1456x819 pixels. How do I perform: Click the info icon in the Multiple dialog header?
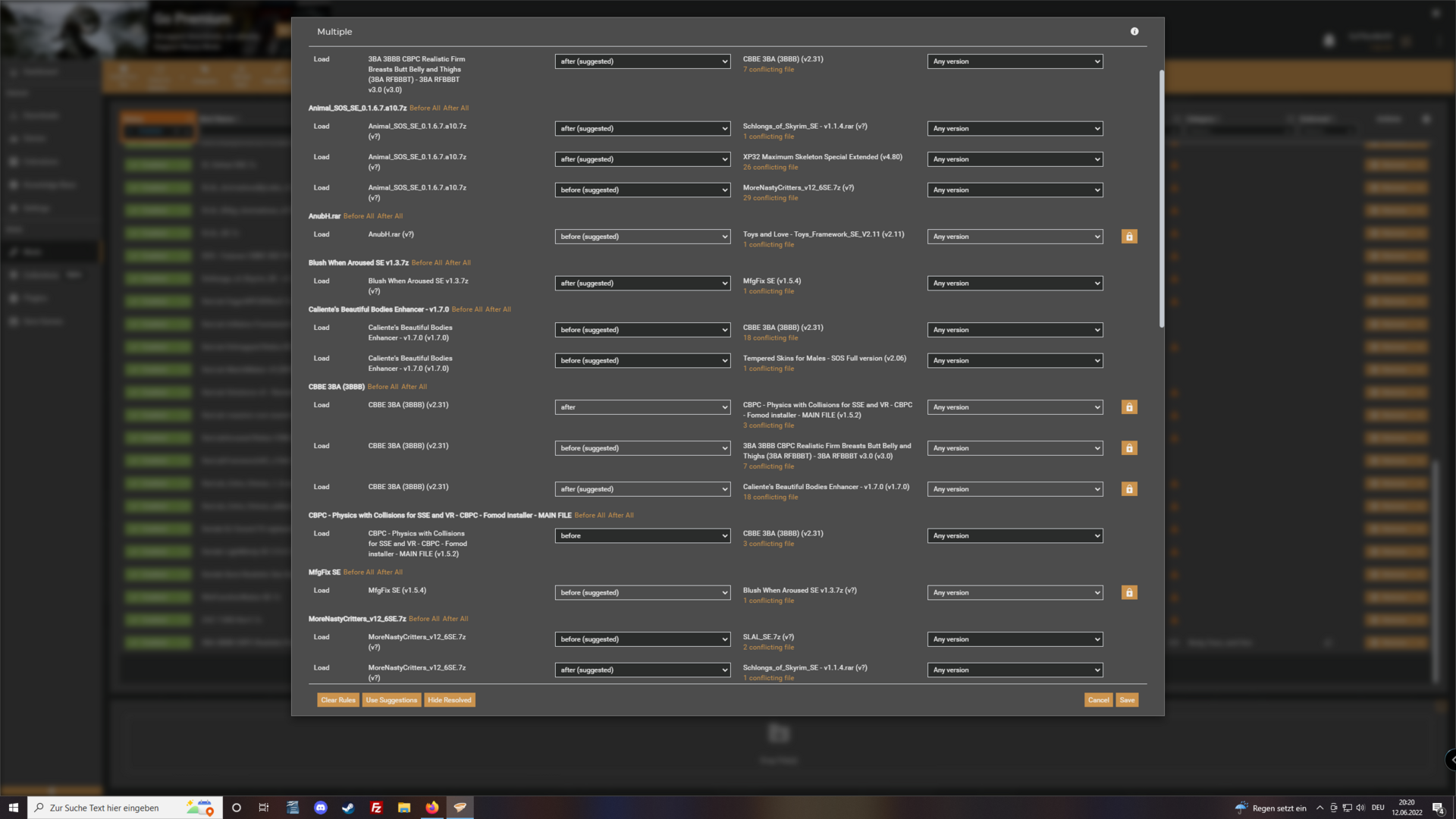click(1134, 31)
